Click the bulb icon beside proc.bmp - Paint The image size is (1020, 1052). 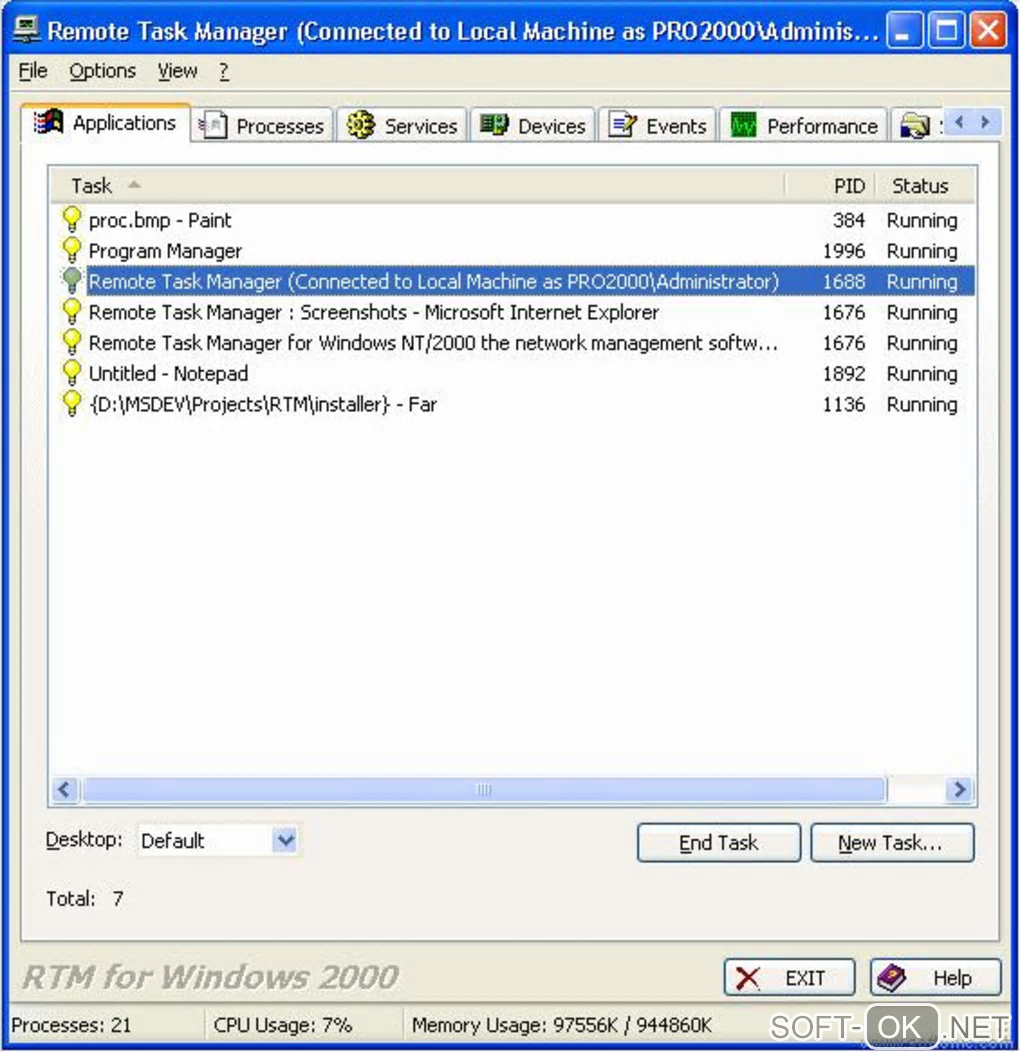coord(72,219)
